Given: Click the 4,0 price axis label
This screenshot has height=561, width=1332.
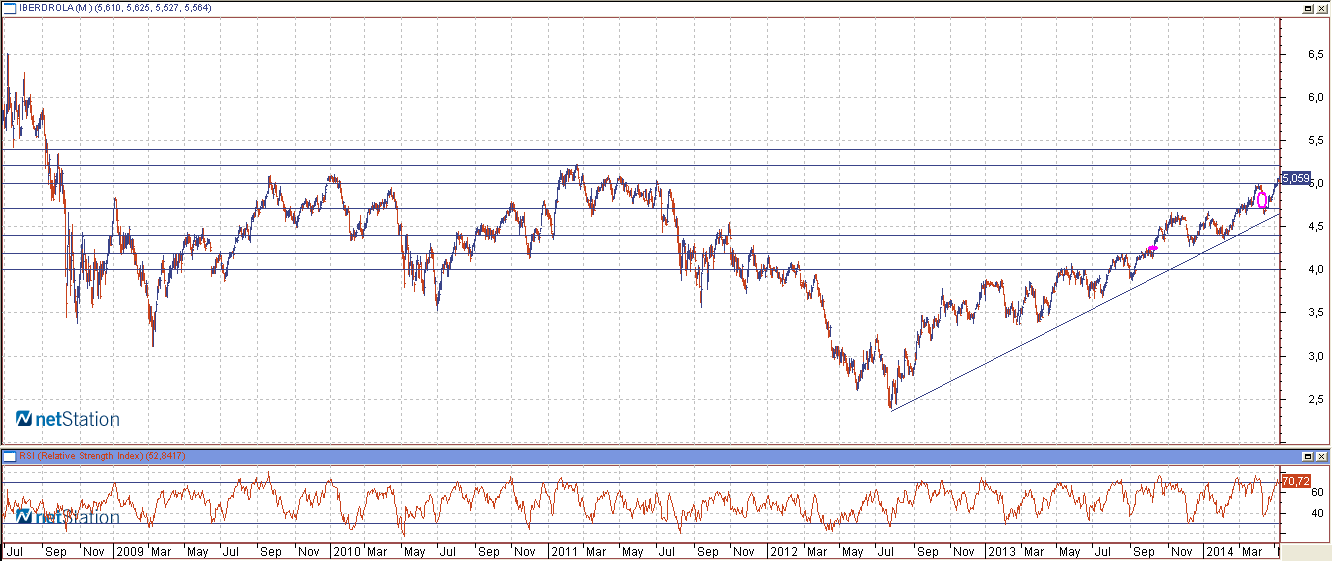Looking at the screenshot, I should tap(1317, 270).
